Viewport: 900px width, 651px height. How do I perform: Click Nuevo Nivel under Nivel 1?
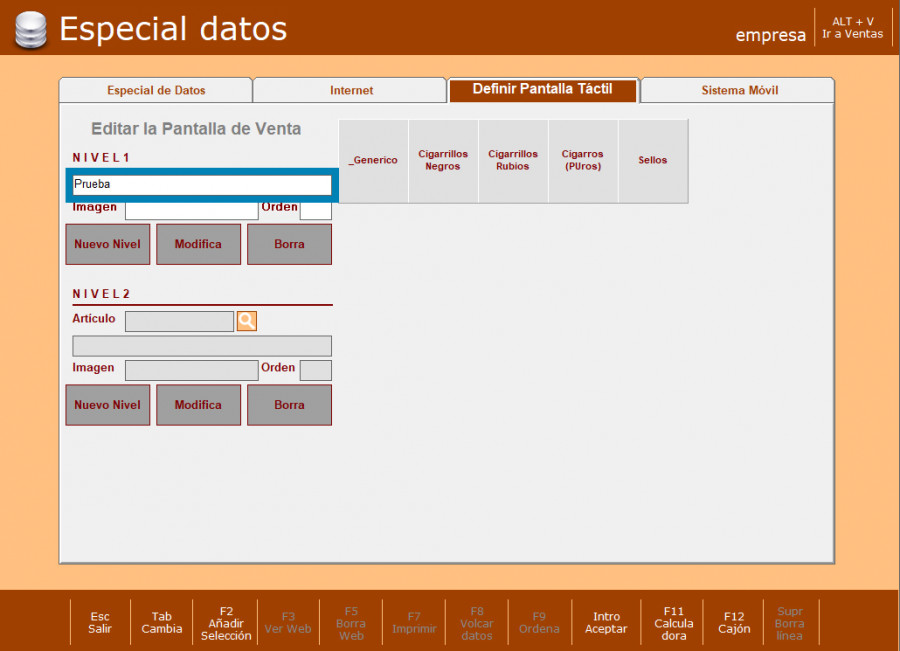pos(108,244)
